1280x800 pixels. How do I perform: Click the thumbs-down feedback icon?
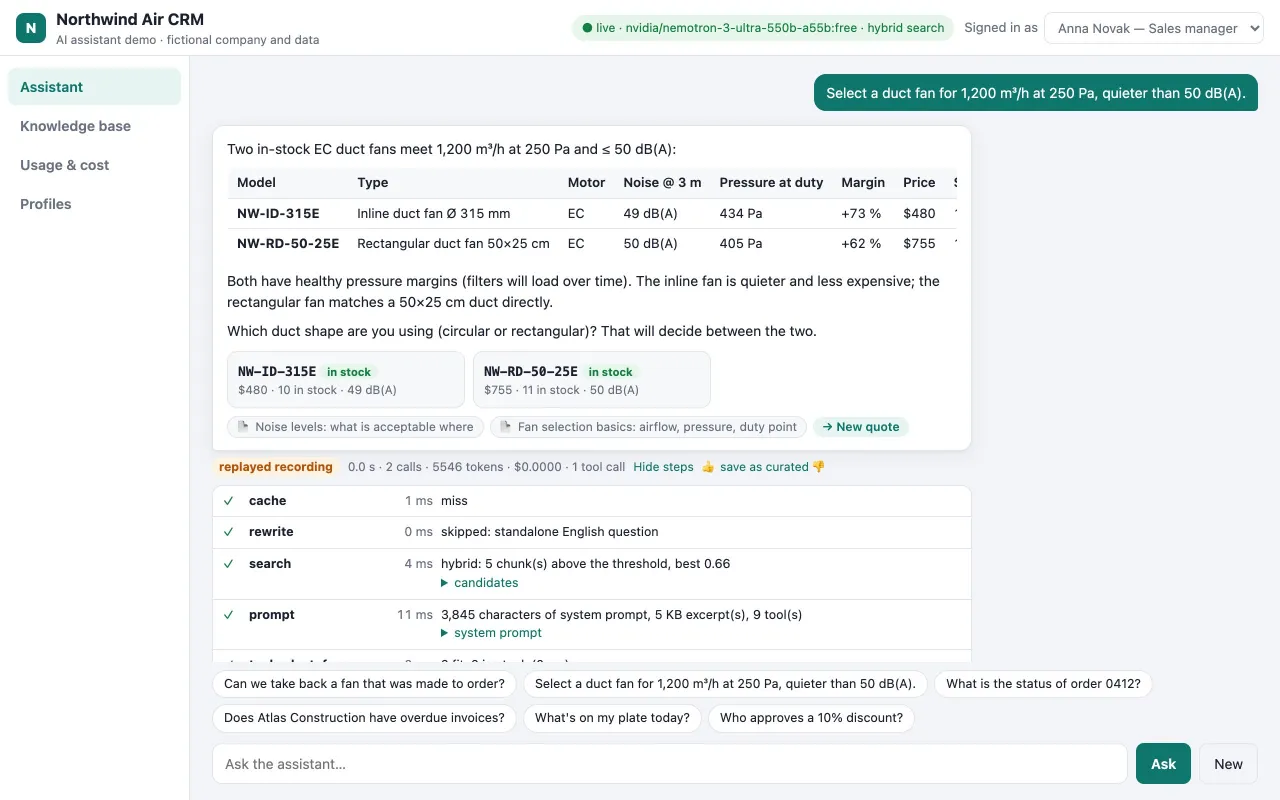tap(818, 467)
